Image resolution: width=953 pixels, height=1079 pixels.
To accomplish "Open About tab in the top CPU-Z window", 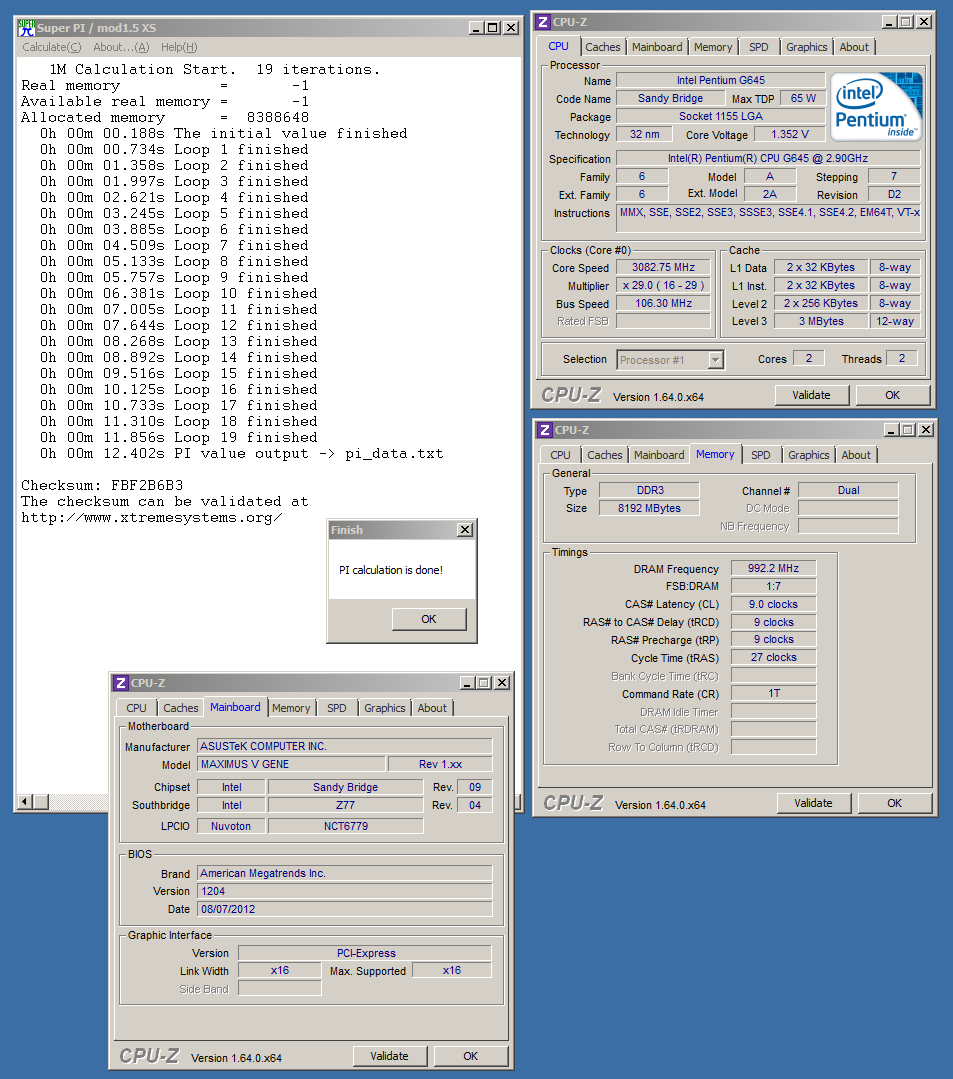I will 854,47.
